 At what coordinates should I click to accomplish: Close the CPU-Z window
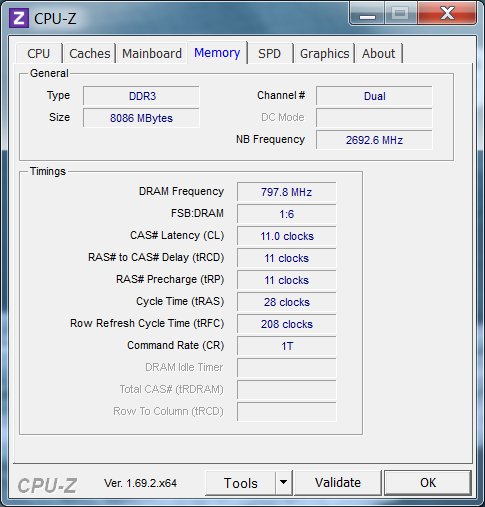coord(447,13)
